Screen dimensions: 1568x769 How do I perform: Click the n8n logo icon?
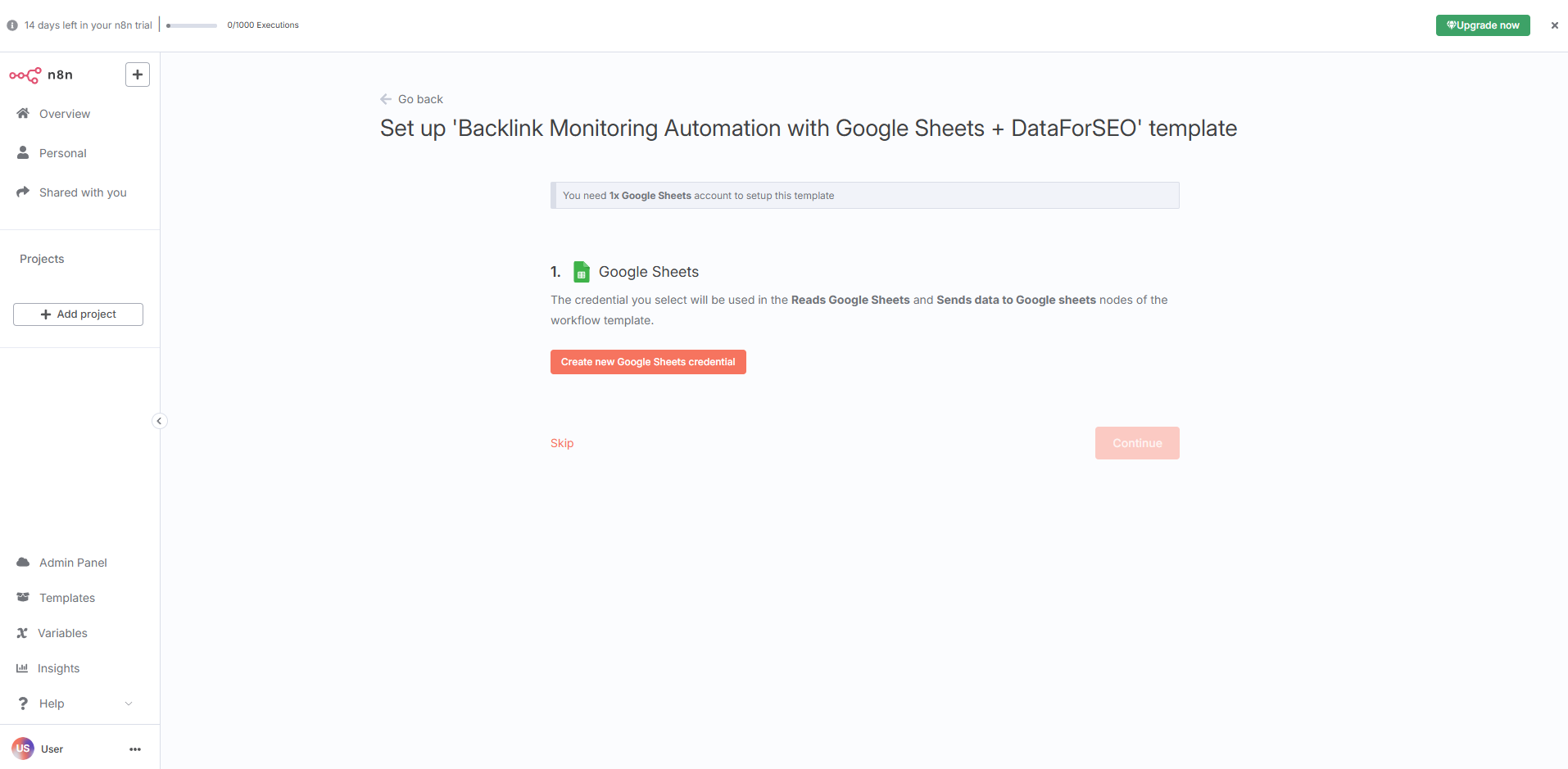(x=25, y=75)
